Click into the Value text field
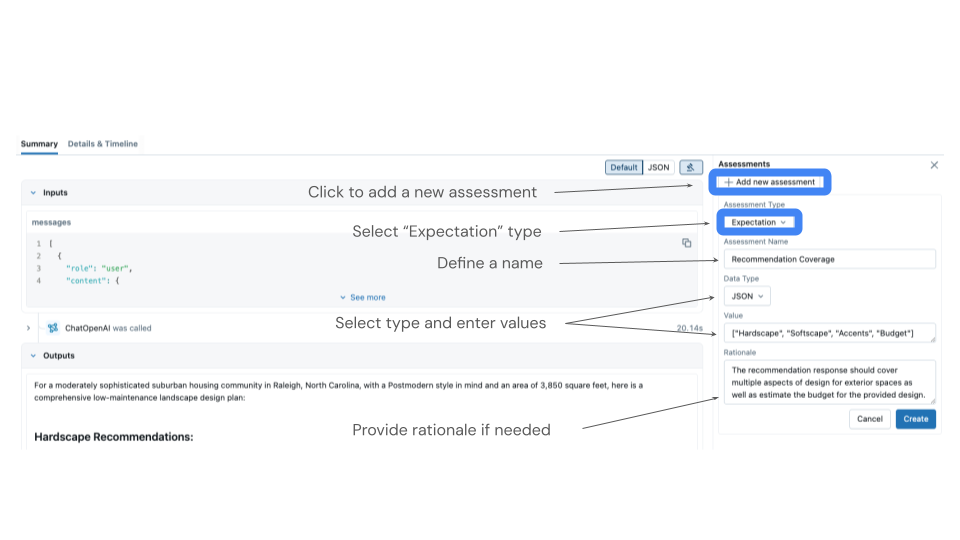 pos(829,333)
